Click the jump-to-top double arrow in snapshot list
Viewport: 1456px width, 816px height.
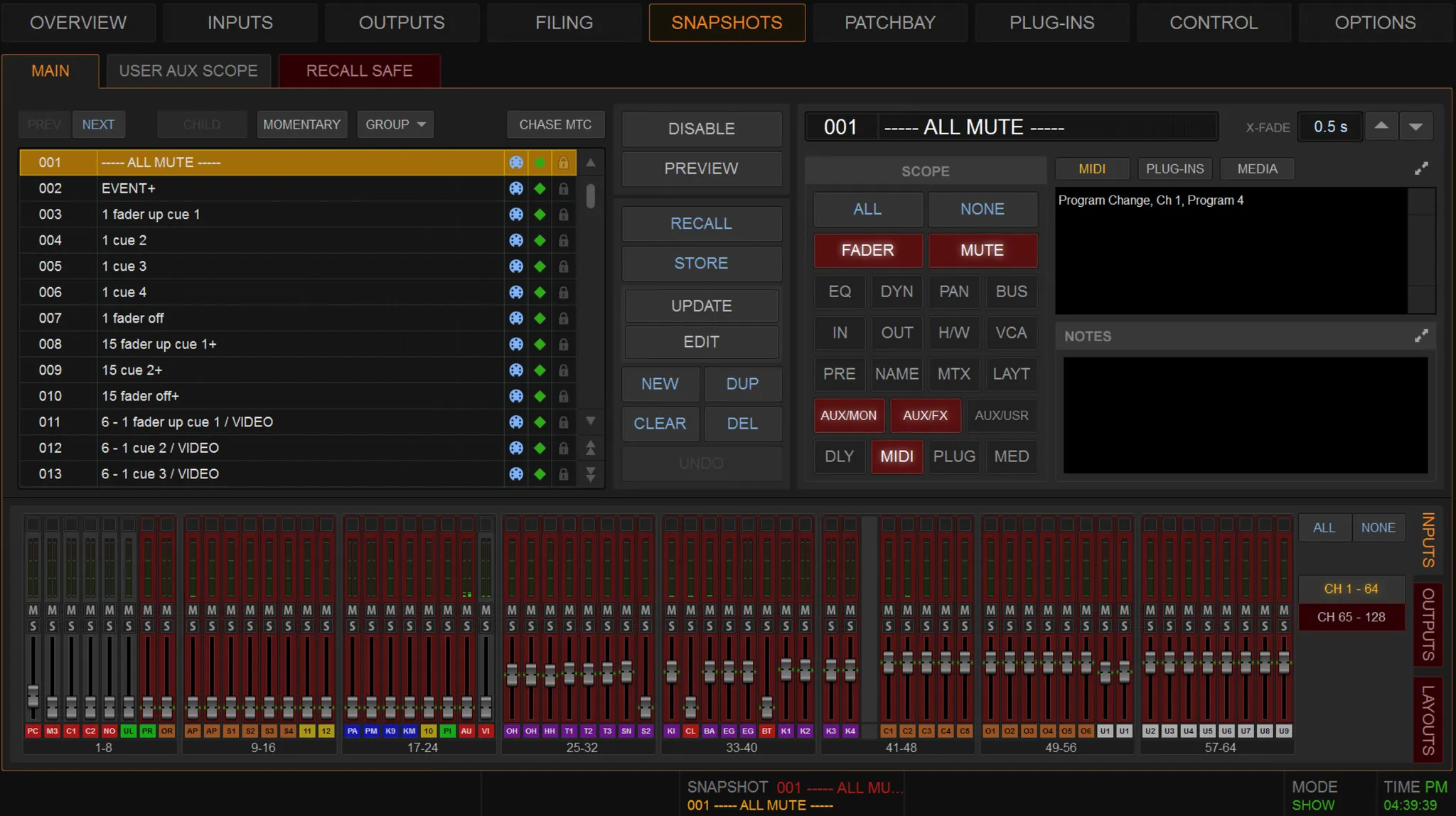590,448
